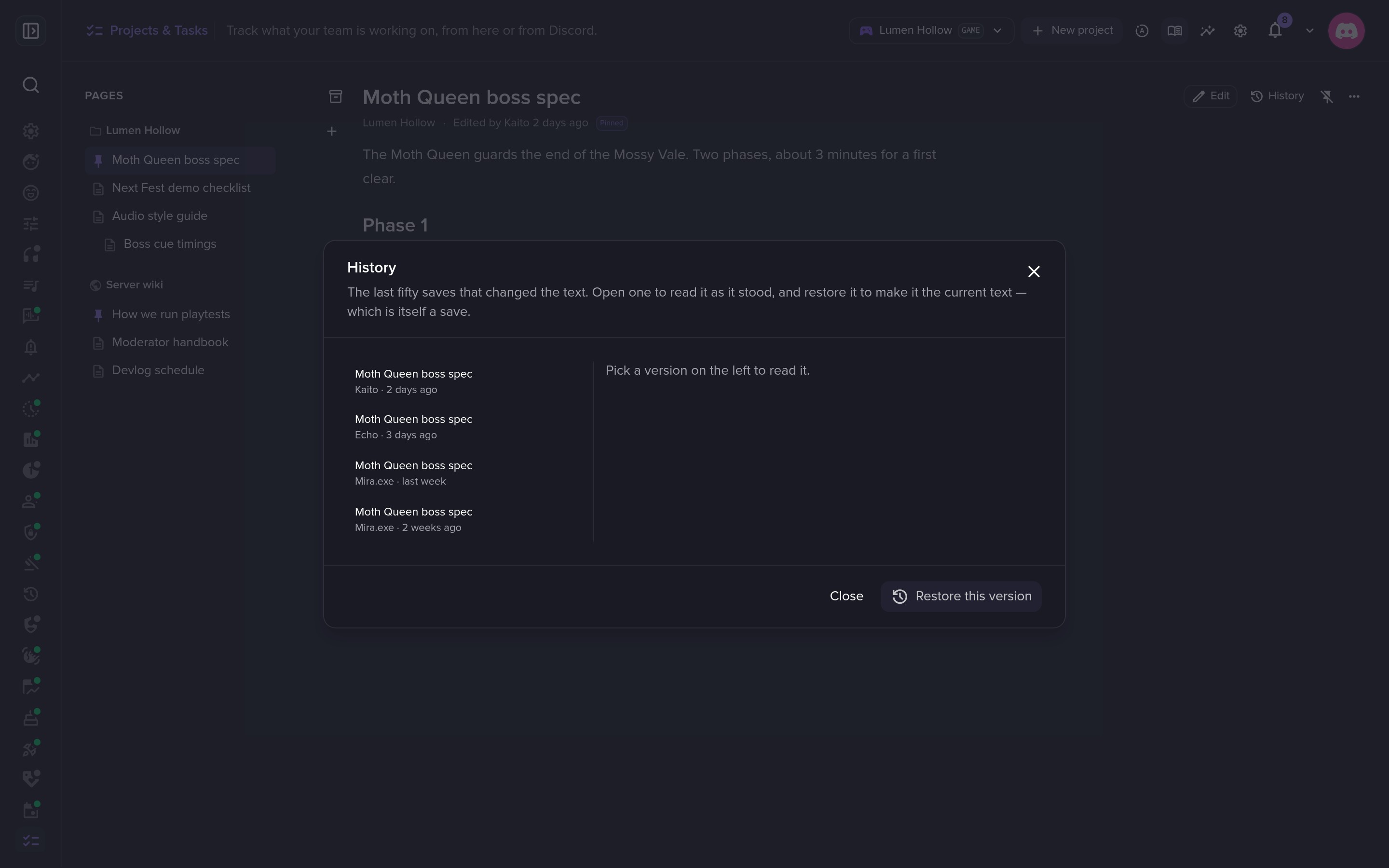Click the archive icon beside page title
Viewport: 1389px width, 868px height.
pyautogui.click(x=336, y=96)
